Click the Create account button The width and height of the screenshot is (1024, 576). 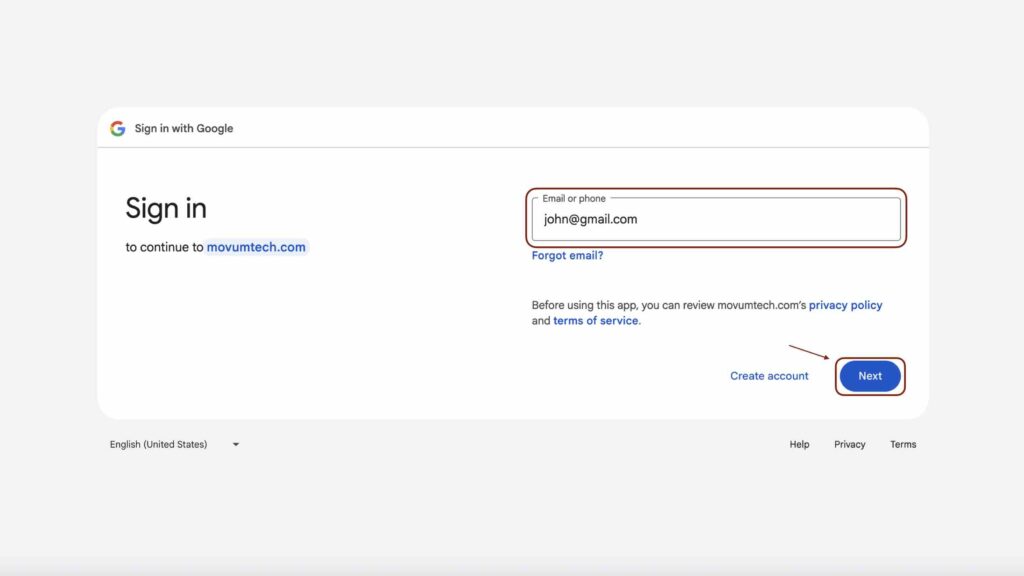pos(769,376)
